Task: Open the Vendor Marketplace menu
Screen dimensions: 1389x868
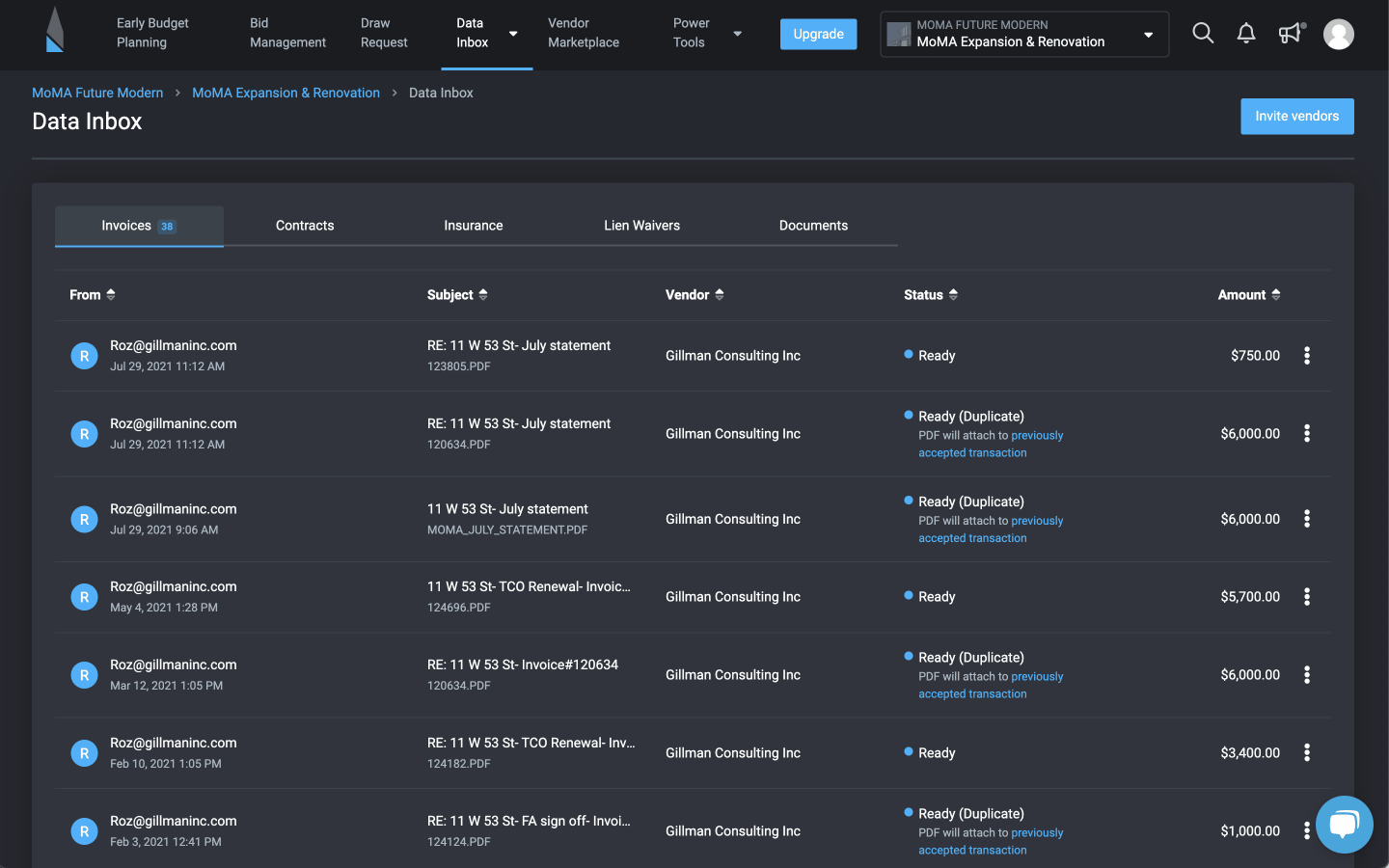Action: [584, 33]
